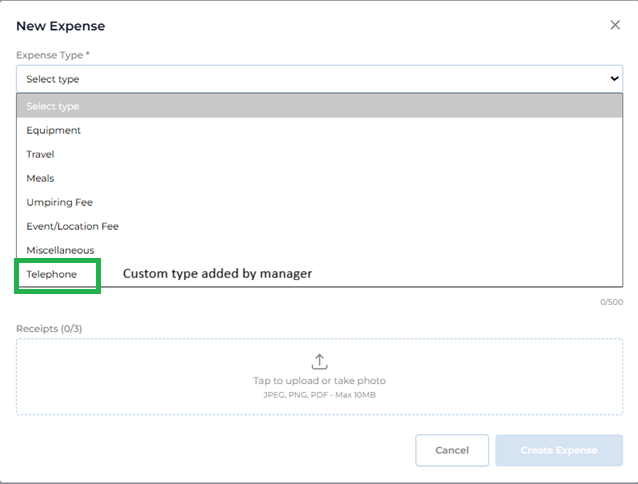Click the upload arrow icon
638x484 pixels.
pos(319,361)
